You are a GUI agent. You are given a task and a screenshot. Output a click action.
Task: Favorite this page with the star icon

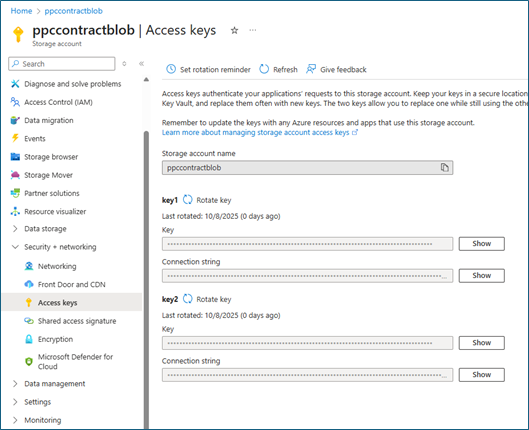[234, 31]
